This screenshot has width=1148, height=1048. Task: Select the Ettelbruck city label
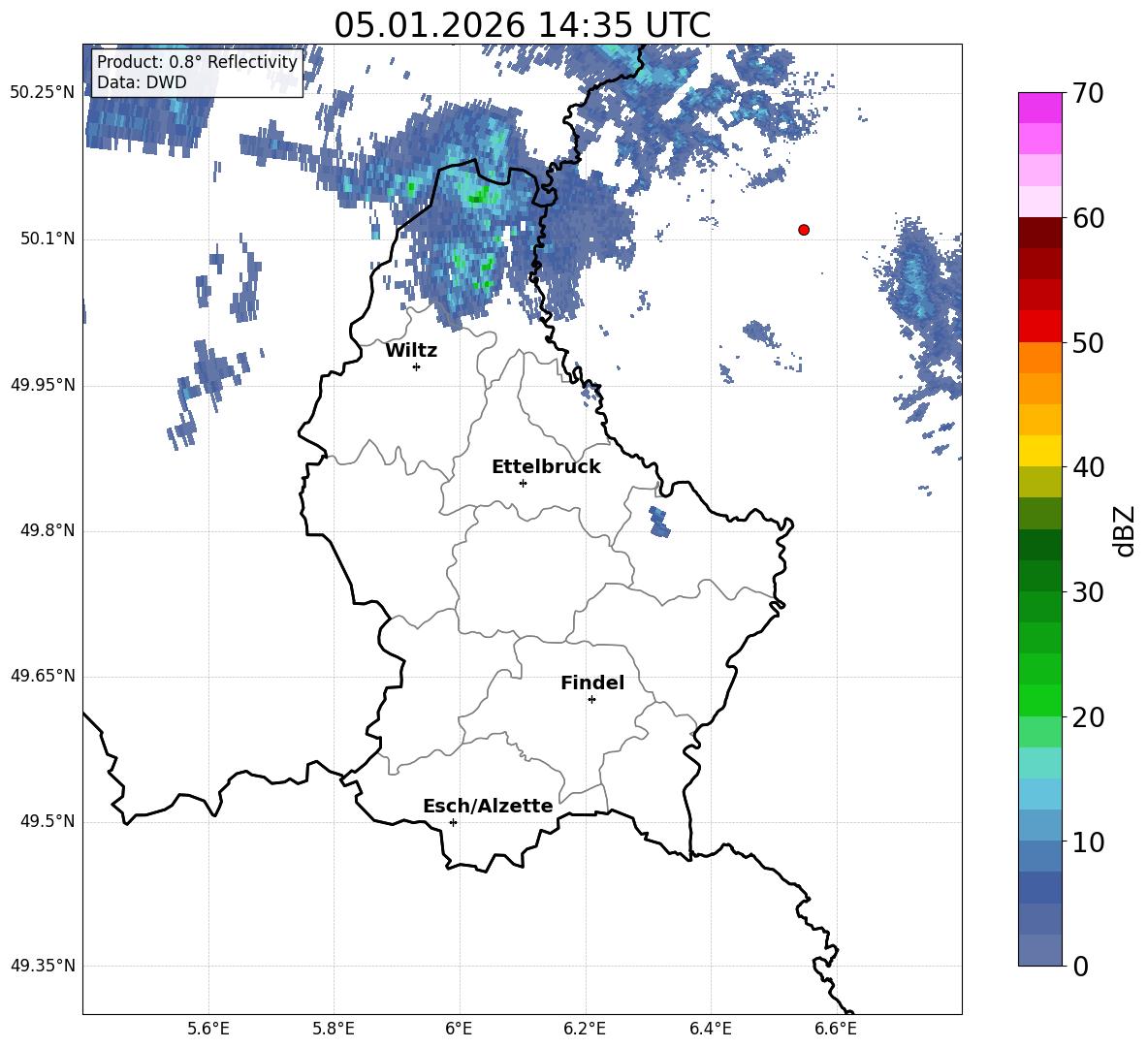[x=546, y=467]
